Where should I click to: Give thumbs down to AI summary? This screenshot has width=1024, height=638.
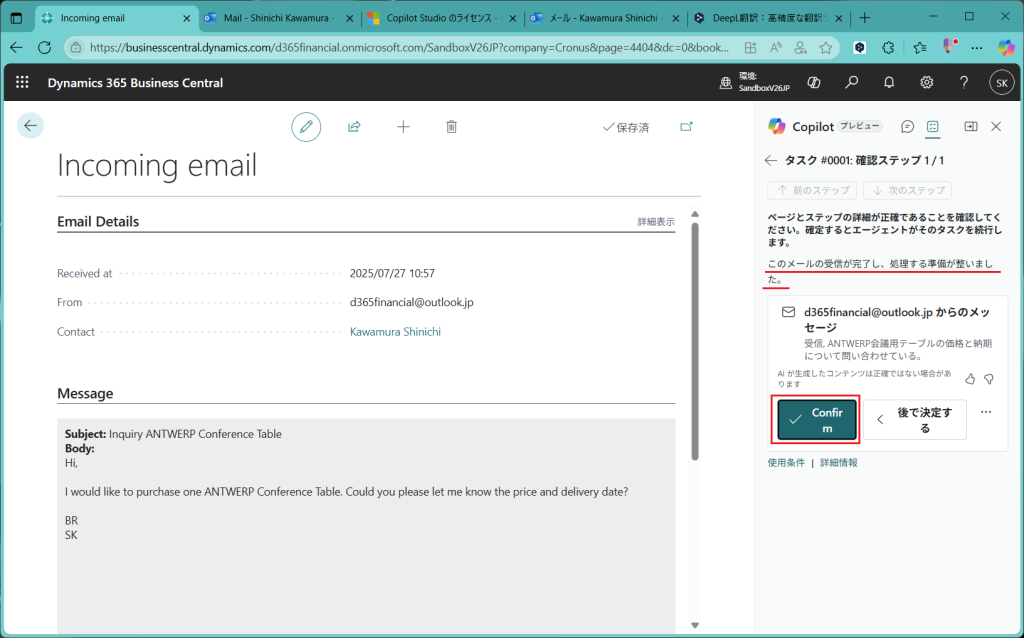(989, 379)
